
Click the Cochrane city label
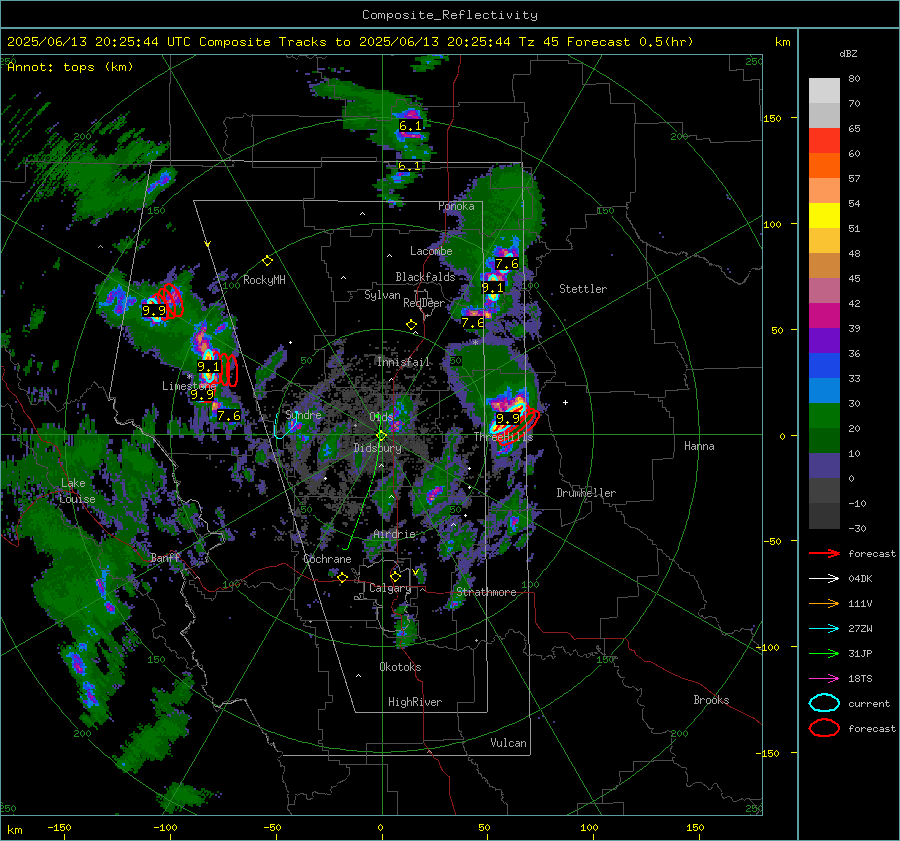(327, 559)
